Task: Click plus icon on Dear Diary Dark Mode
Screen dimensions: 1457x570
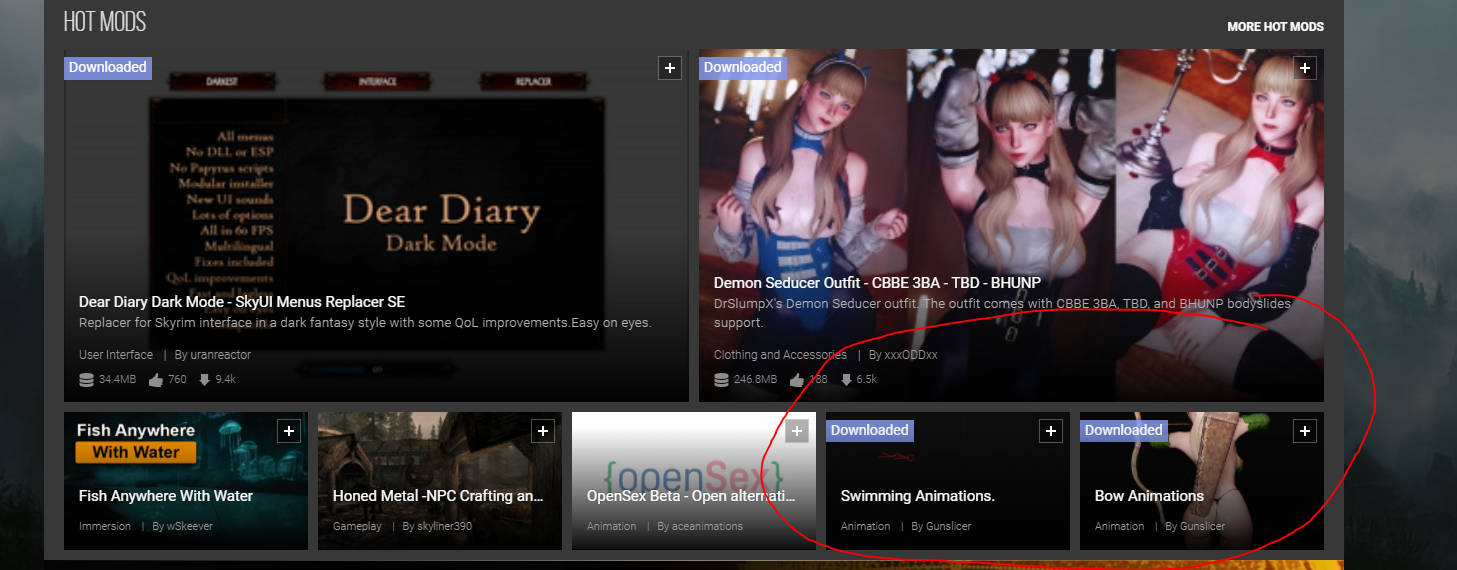Action: [x=670, y=68]
